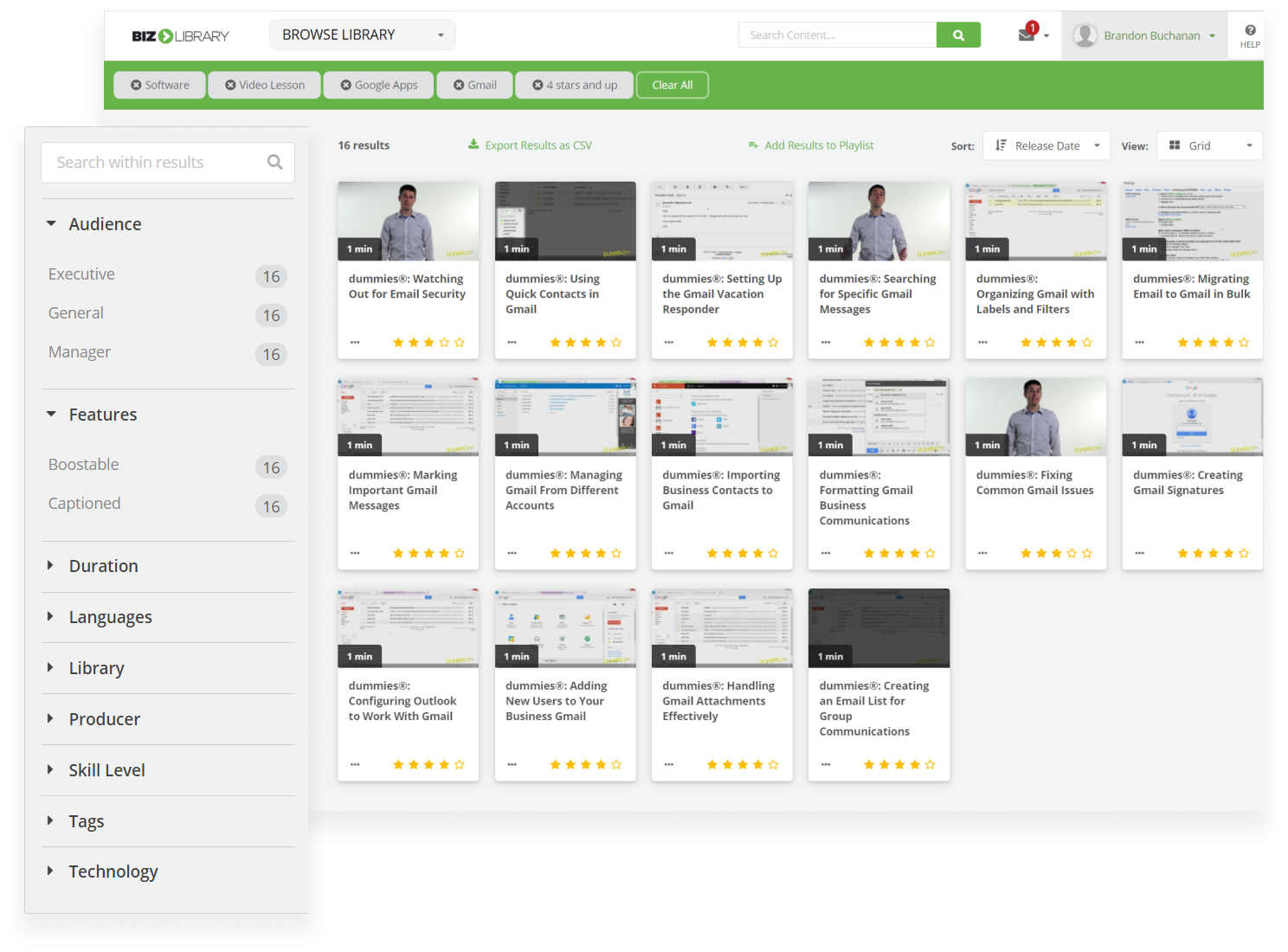Open options menu on Handling Gmail Attachments card
This screenshot has width=1288, height=952.
[x=669, y=764]
